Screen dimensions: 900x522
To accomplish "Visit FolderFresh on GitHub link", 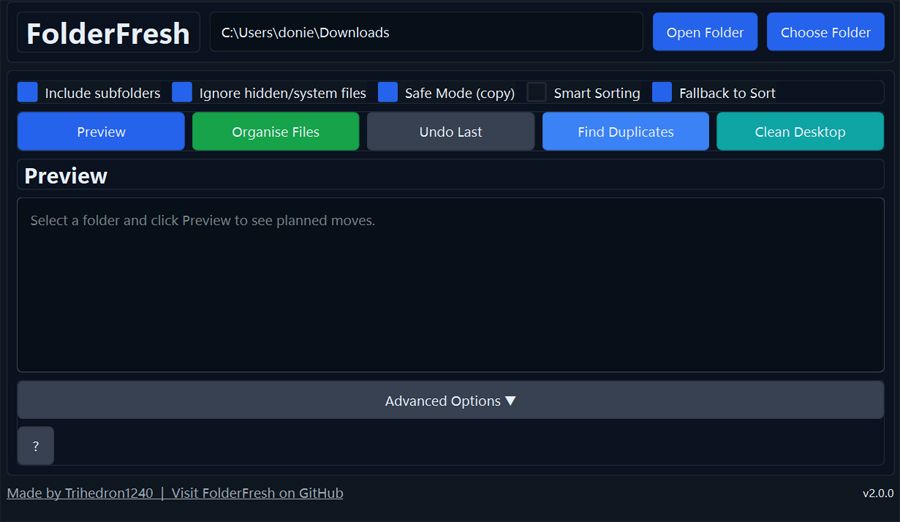I will click(x=257, y=493).
